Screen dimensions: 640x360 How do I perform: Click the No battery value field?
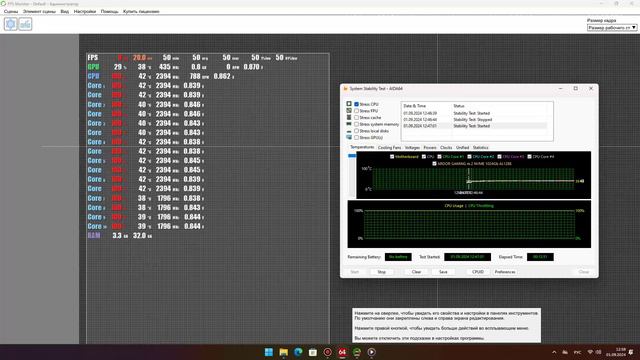point(398,257)
